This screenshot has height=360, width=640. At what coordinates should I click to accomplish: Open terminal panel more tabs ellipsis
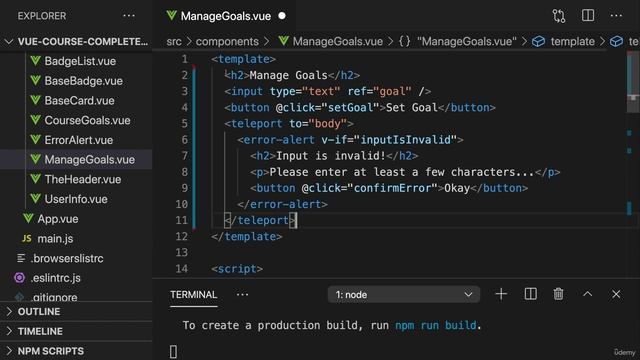[x=242, y=294]
